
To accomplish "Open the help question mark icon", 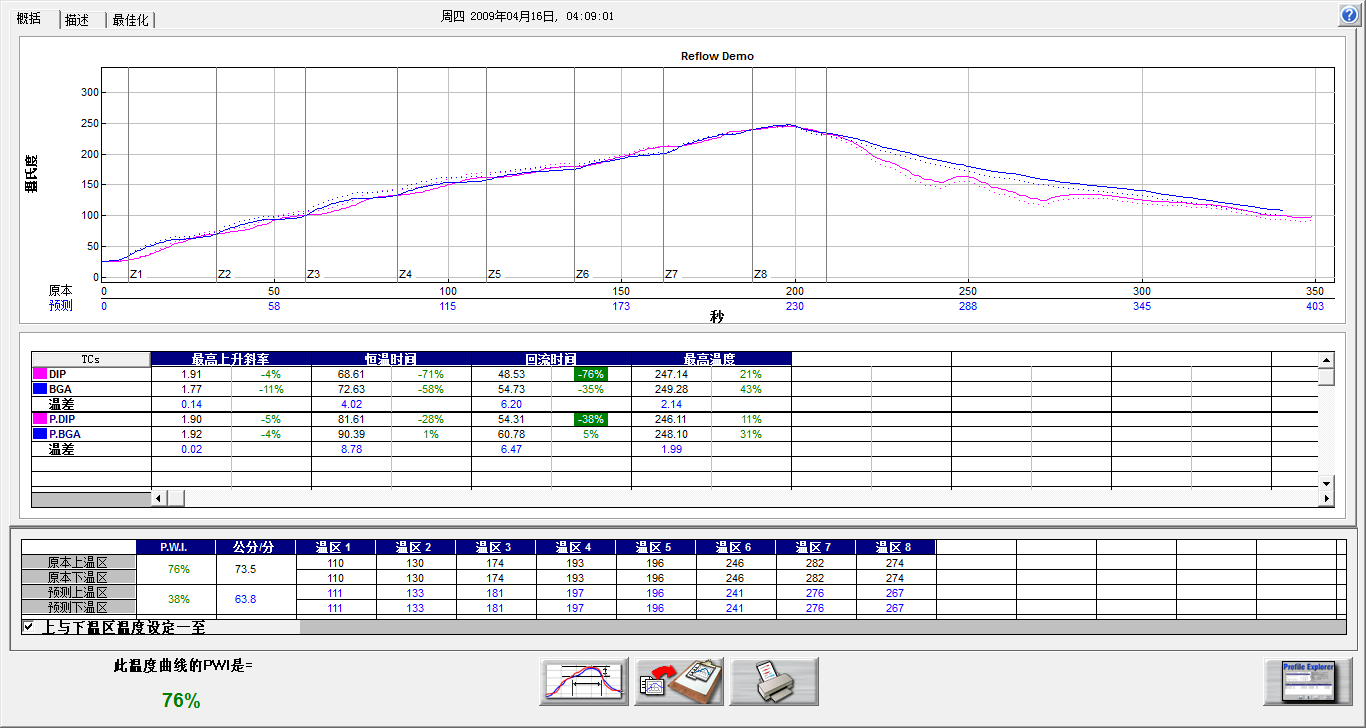I will click(x=1349, y=15).
